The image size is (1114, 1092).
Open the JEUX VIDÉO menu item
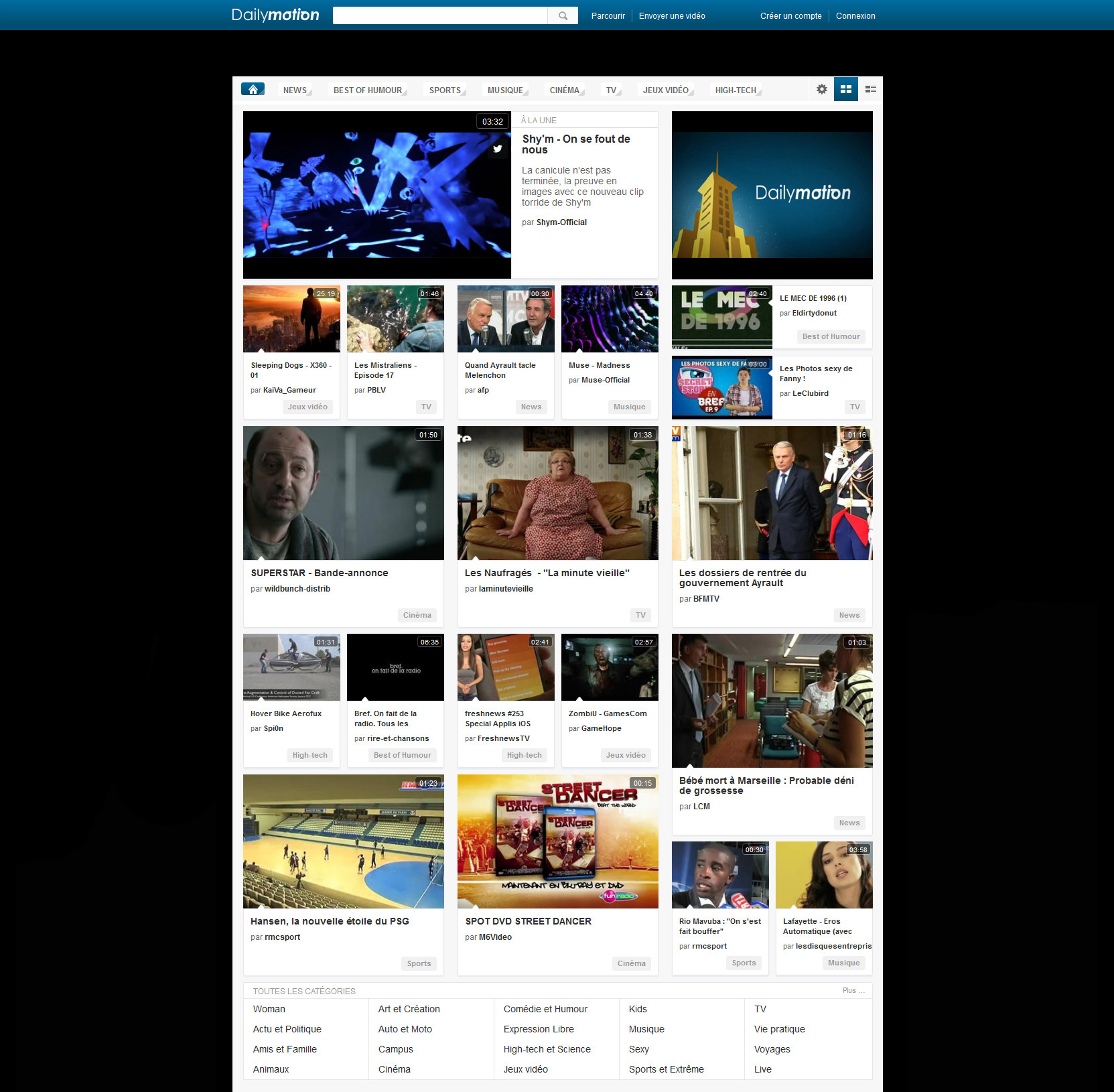[667, 89]
